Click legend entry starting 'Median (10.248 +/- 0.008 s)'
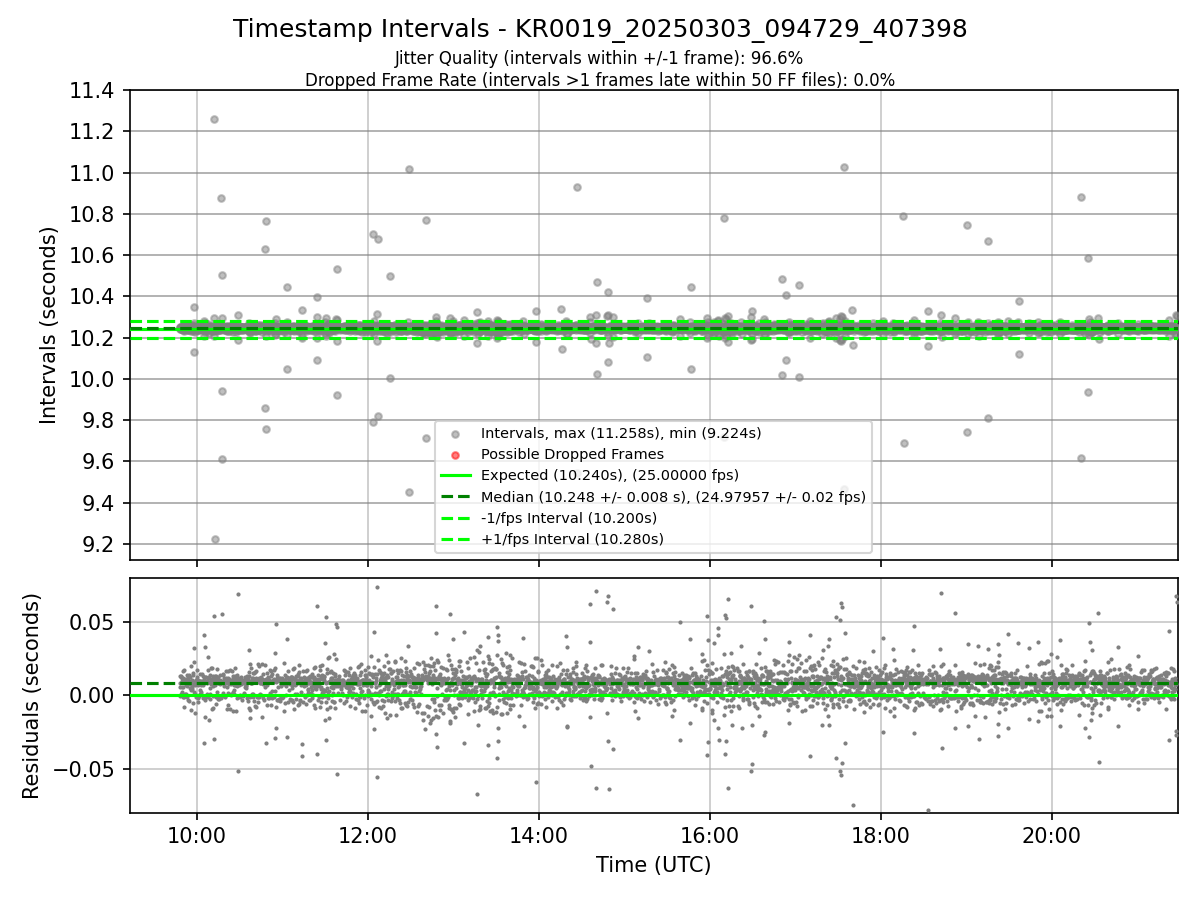Screen dimensions: 1200x900 click(673, 497)
